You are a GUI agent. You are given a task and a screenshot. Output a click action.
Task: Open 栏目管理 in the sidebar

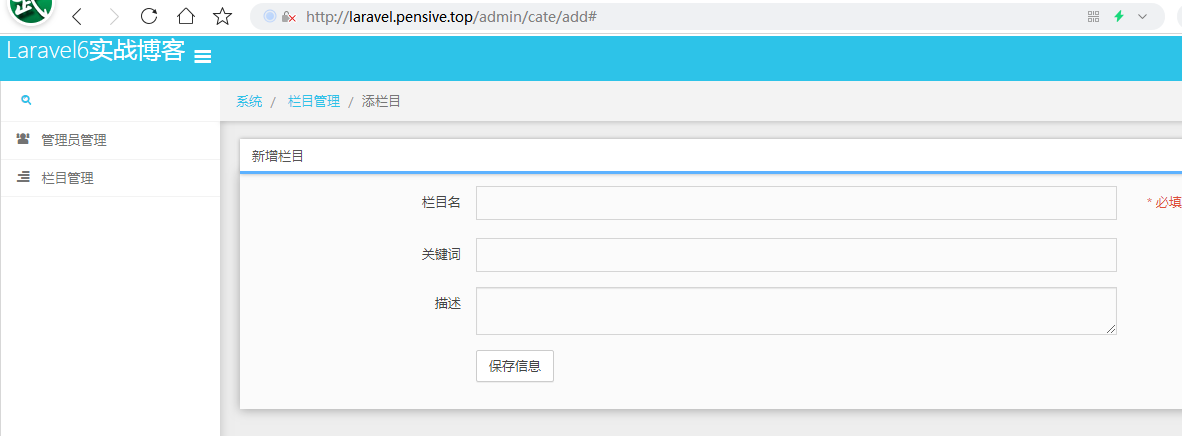(x=67, y=178)
